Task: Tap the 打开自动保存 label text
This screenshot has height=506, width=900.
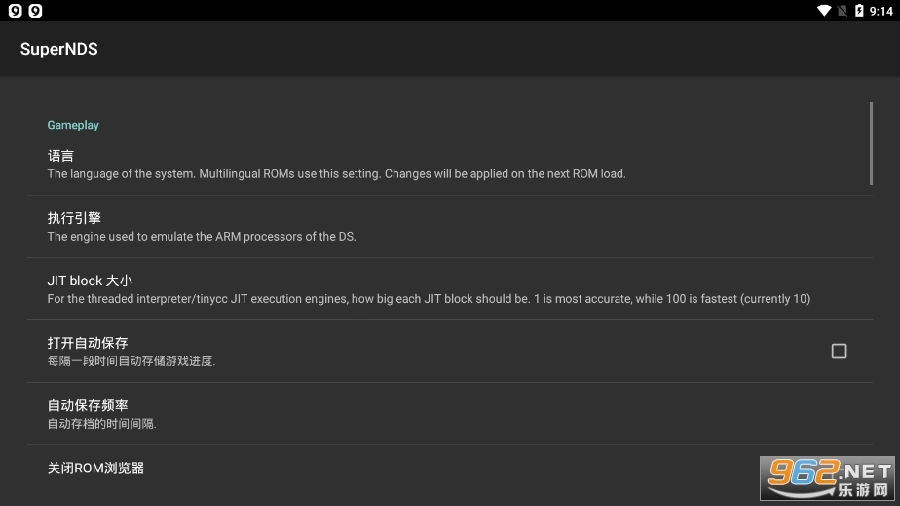Action: click(88, 343)
